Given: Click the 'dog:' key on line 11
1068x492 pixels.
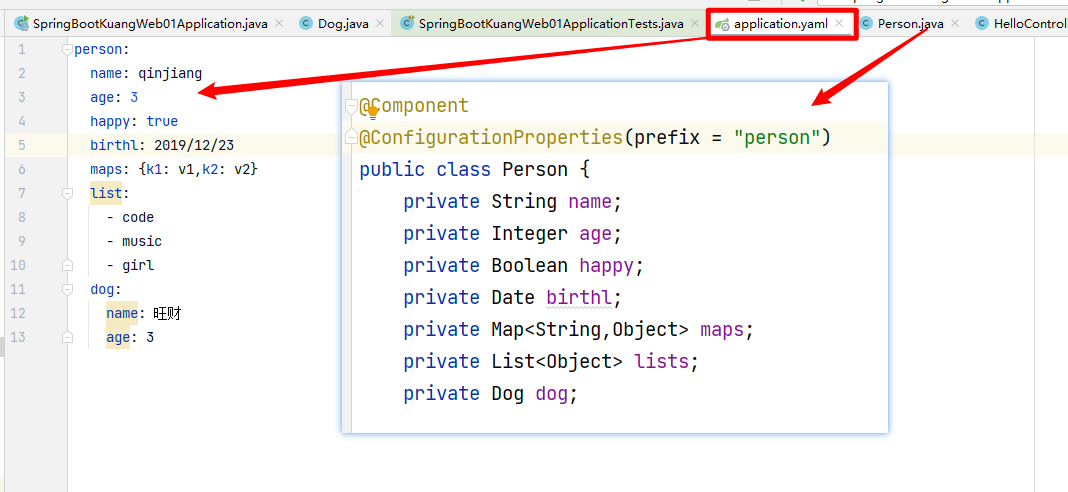Looking at the screenshot, I should (x=106, y=290).
